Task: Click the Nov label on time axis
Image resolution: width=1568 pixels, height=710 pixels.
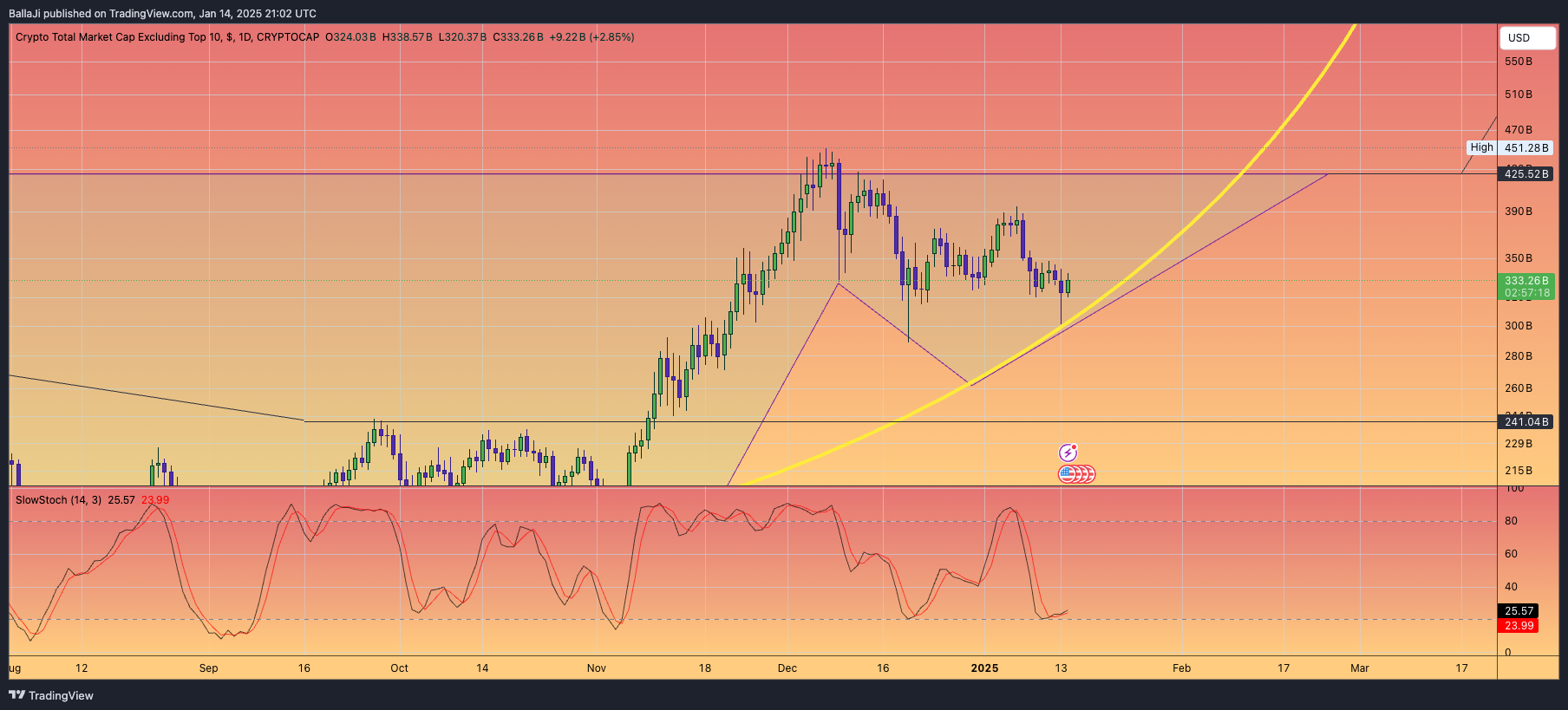Action: click(597, 668)
